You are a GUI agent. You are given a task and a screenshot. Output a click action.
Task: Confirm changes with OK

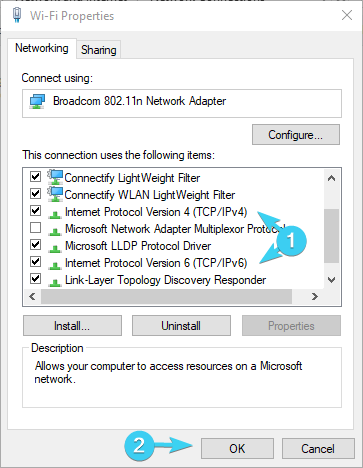click(x=237, y=448)
